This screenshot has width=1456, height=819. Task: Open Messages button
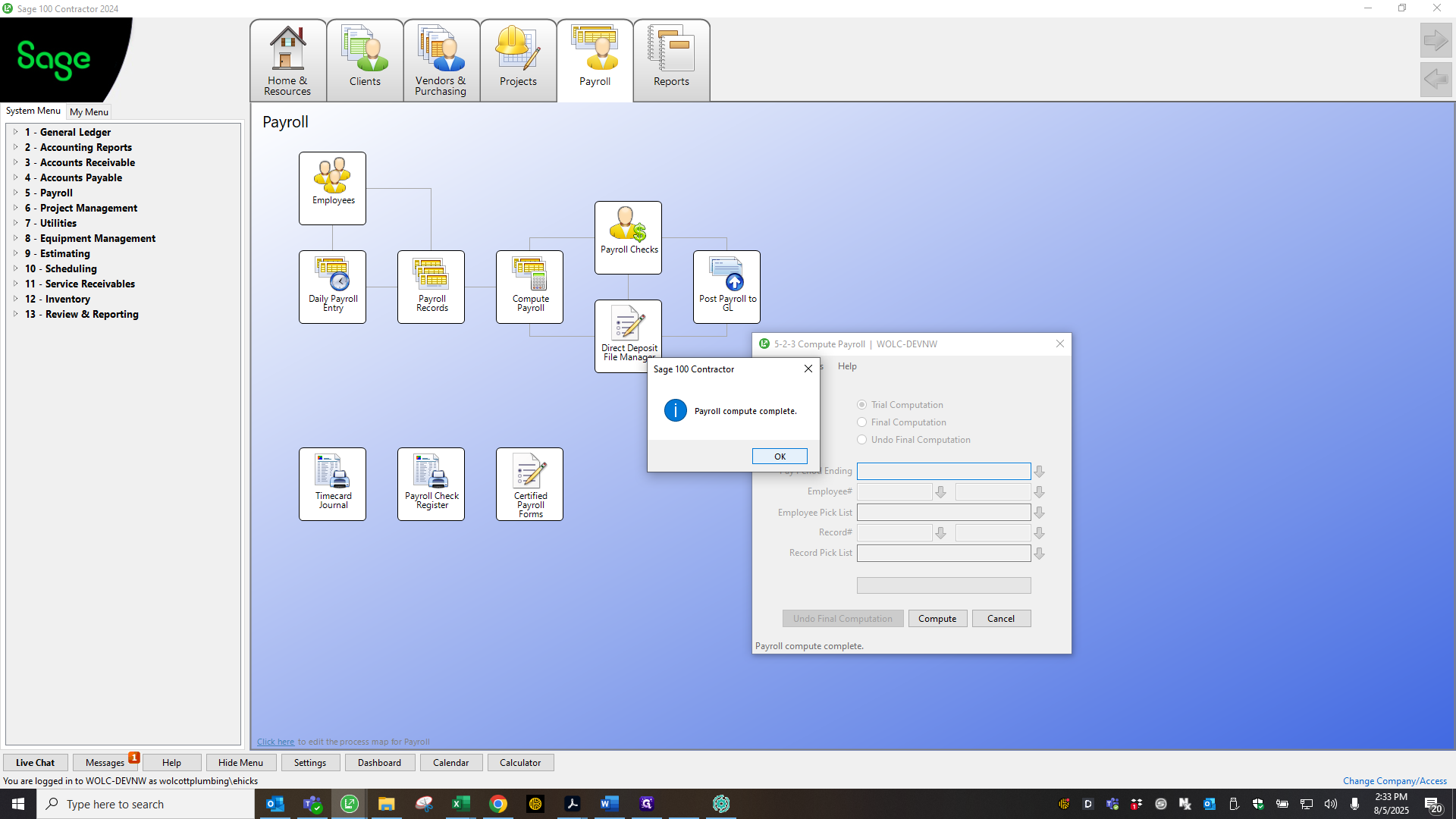(x=105, y=763)
